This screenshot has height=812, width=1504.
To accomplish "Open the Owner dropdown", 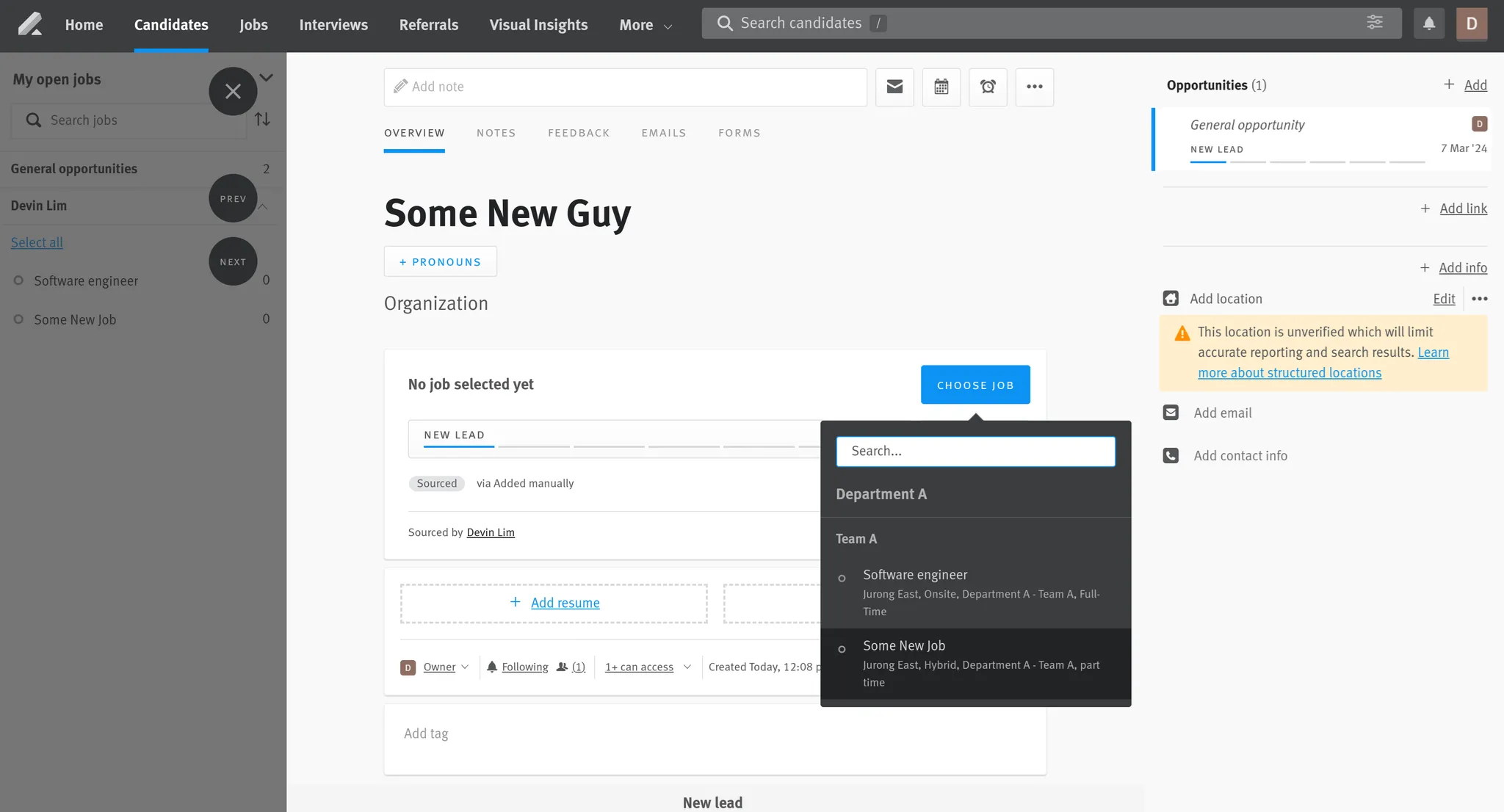I will [445, 667].
